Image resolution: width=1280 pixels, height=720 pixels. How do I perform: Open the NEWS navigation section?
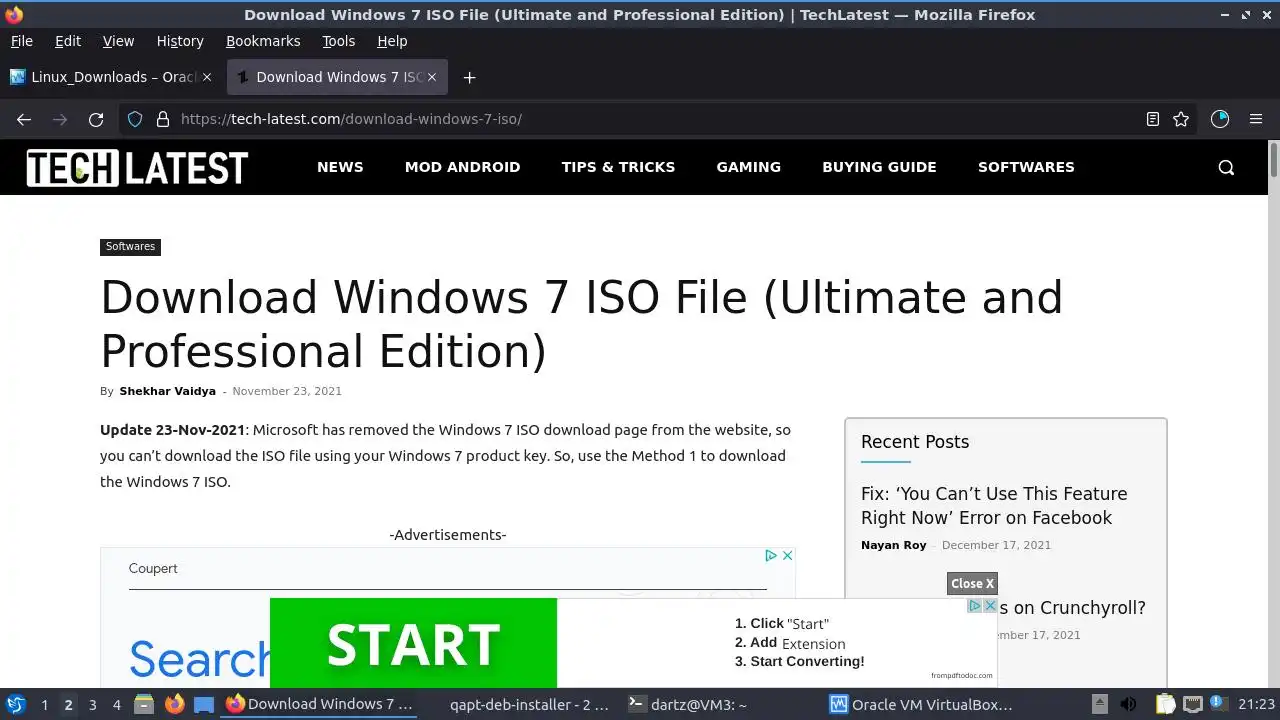coord(340,167)
